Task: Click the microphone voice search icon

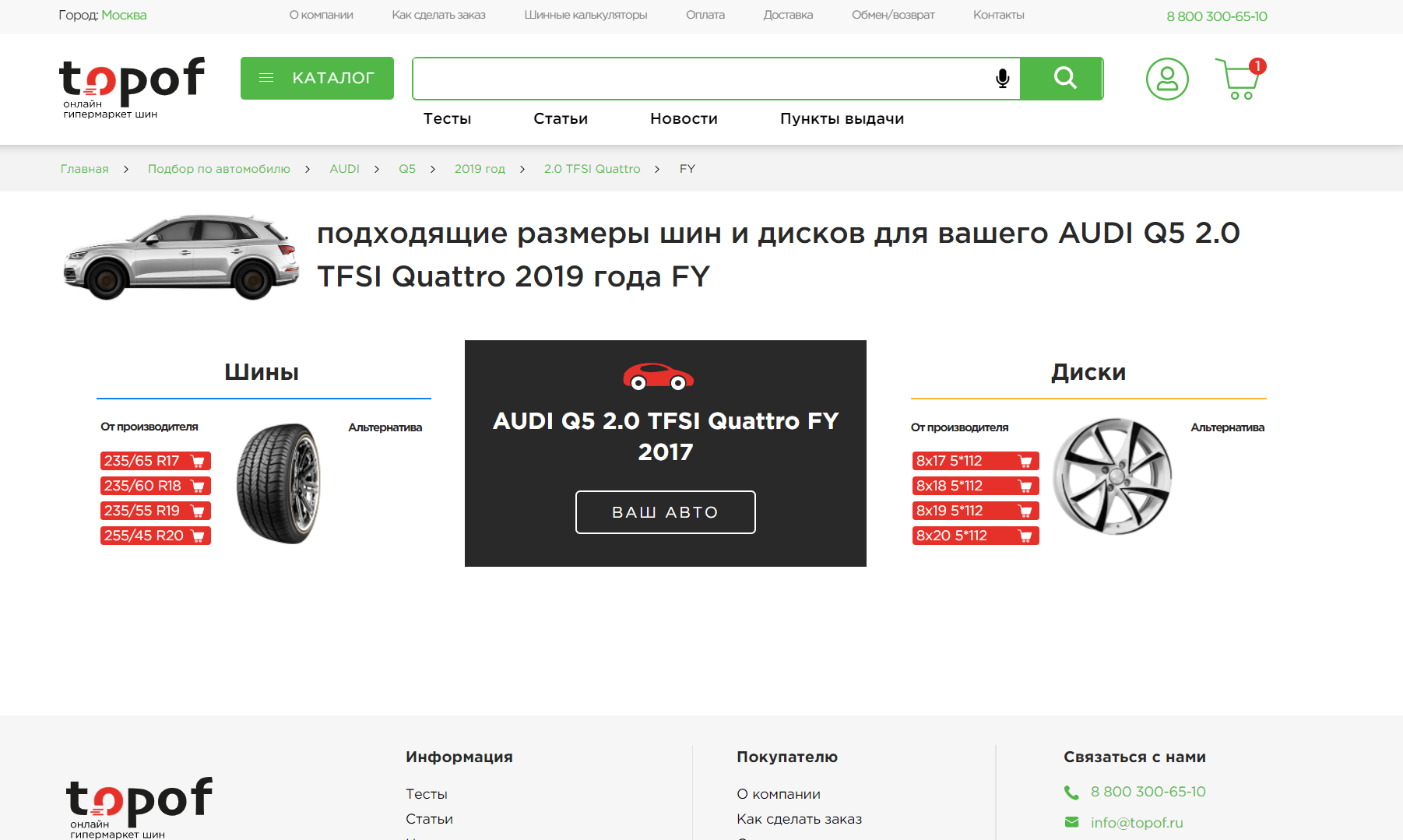Action: click(x=1003, y=78)
